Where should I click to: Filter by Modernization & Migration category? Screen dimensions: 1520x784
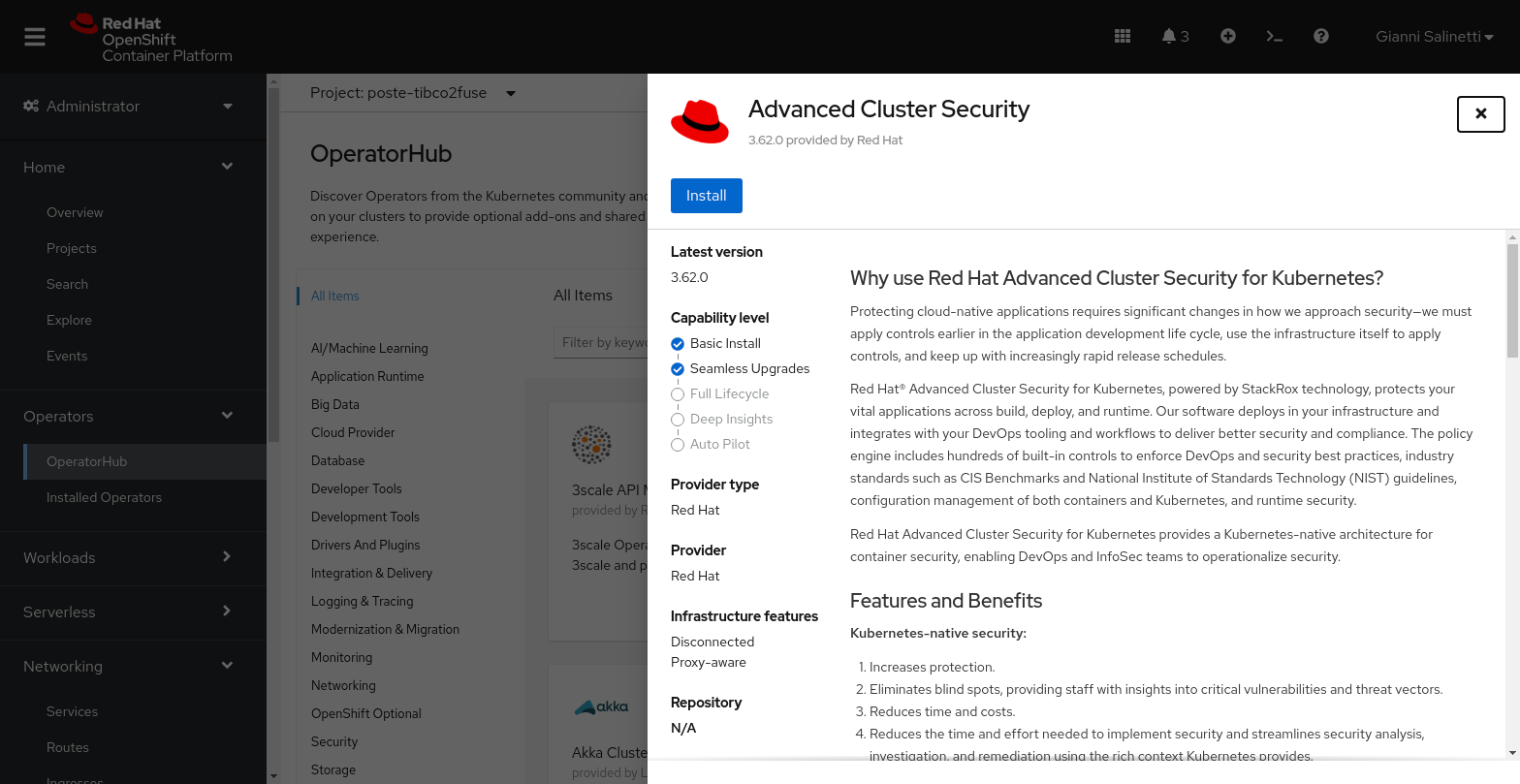(386, 629)
